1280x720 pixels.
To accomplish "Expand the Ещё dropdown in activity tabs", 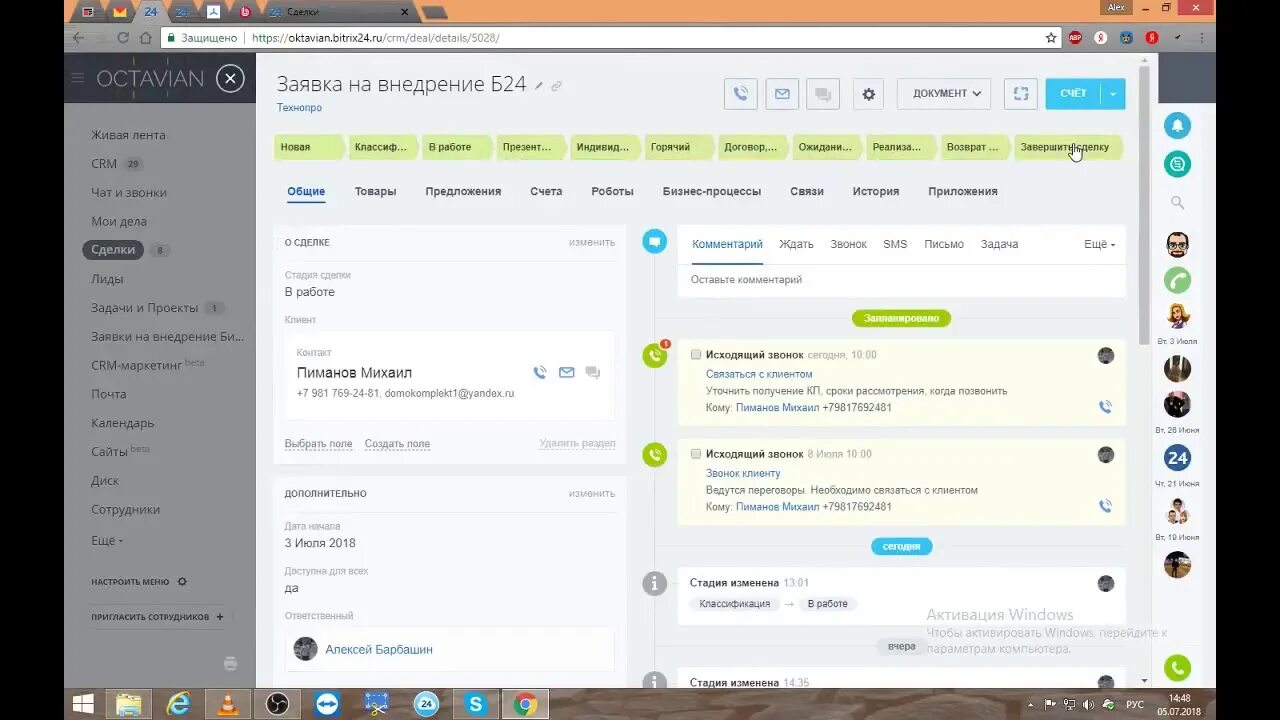I will [x=1099, y=244].
